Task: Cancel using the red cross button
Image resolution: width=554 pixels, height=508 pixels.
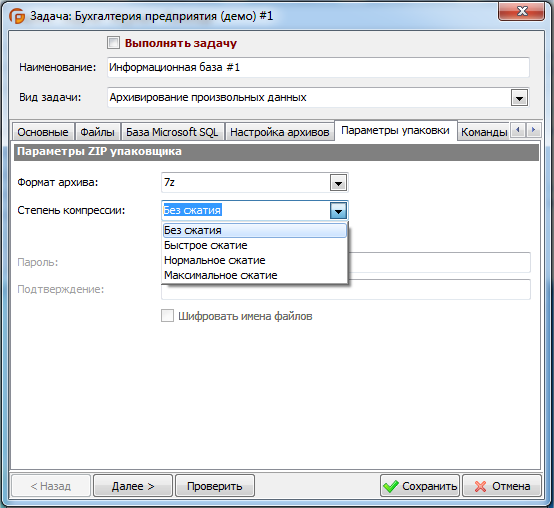Action: pos(502,486)
